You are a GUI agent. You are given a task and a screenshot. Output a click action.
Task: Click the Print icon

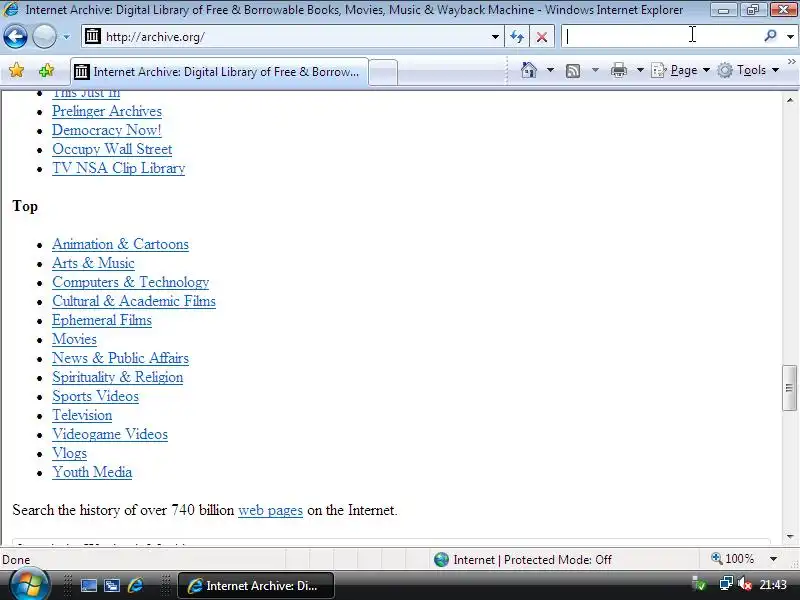click(618, 70)
